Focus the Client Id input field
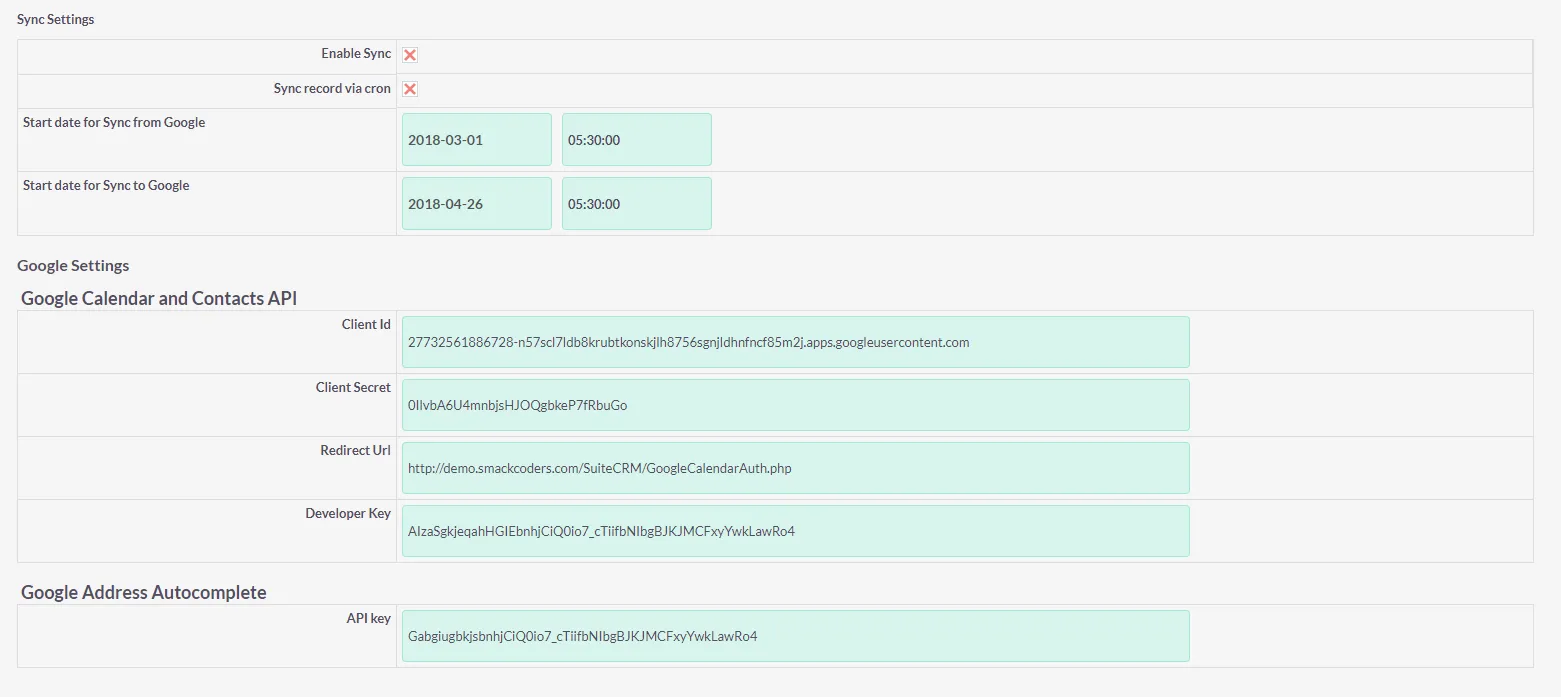The width and height of the screenshot is (1561, 697). tap(795, 342)
